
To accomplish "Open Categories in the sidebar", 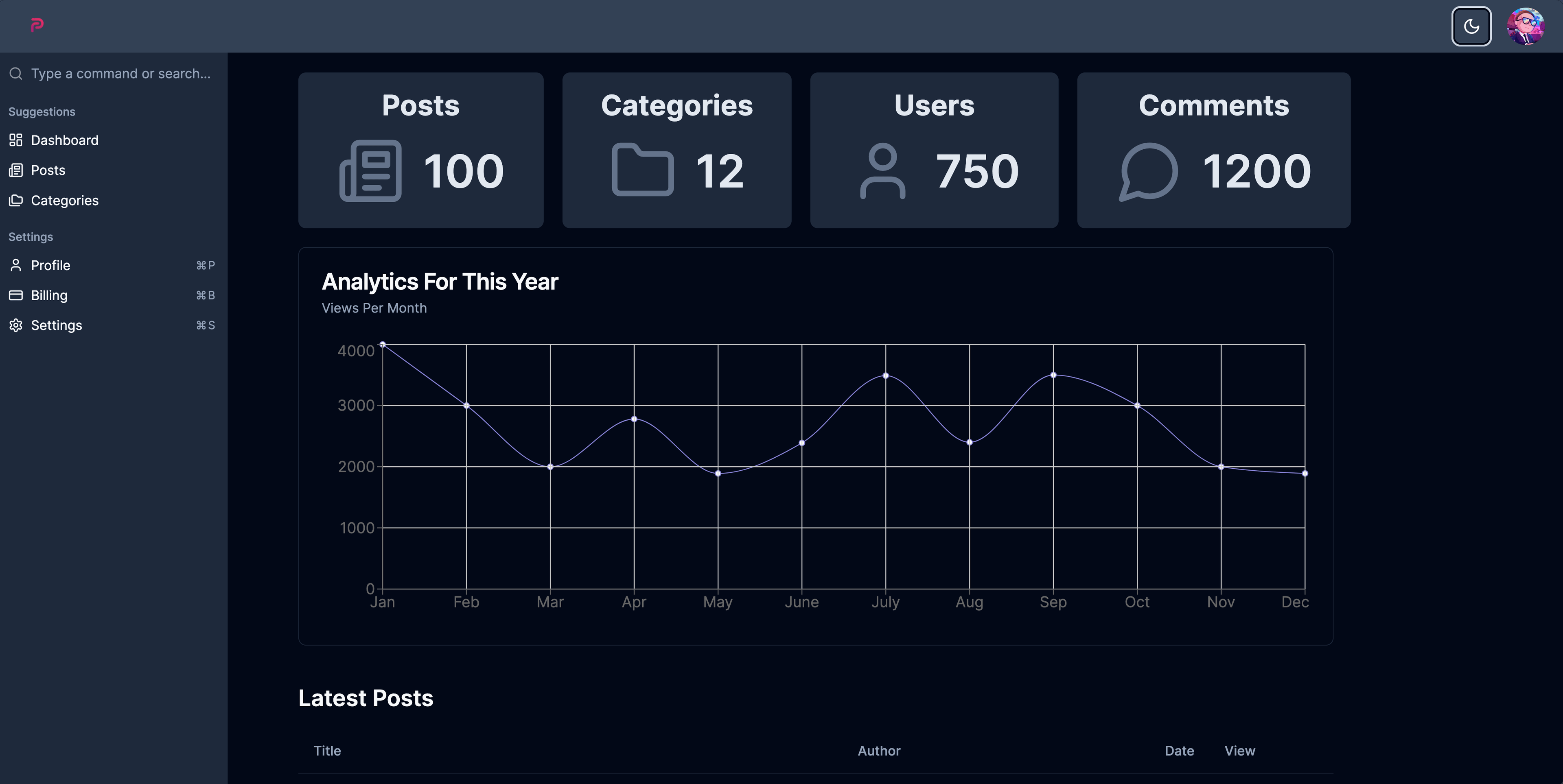I will coord(64,201).
